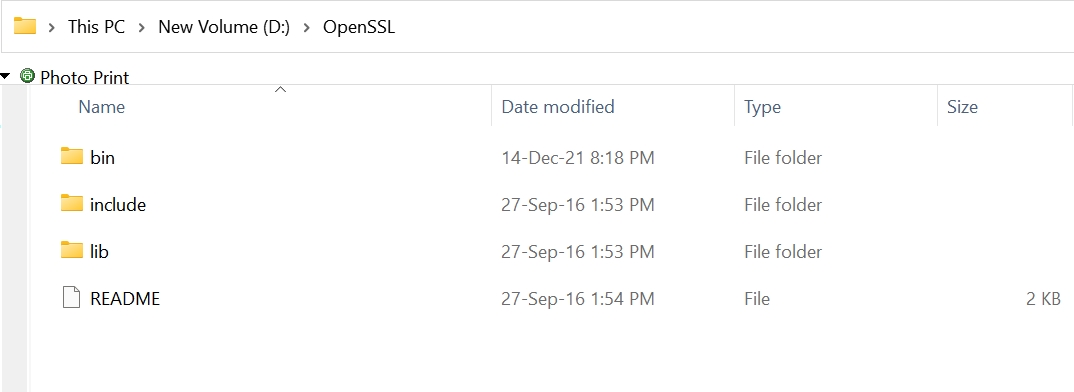
Task: Click the green Photo Print icon
Action: point(27,75)
